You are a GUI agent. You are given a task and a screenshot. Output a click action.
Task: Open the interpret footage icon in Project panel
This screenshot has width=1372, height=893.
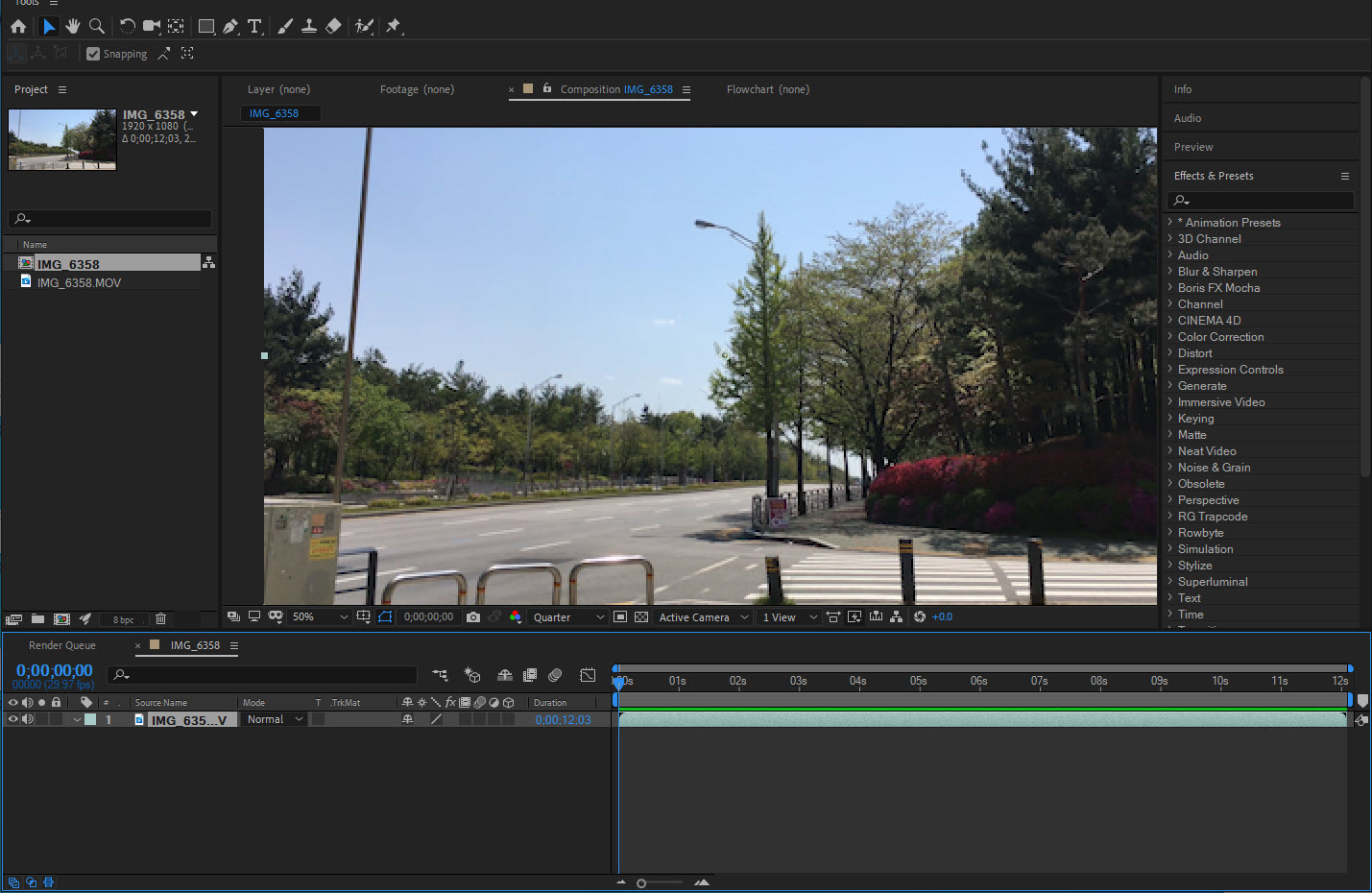pyautogui.click(x=13, y=619)
